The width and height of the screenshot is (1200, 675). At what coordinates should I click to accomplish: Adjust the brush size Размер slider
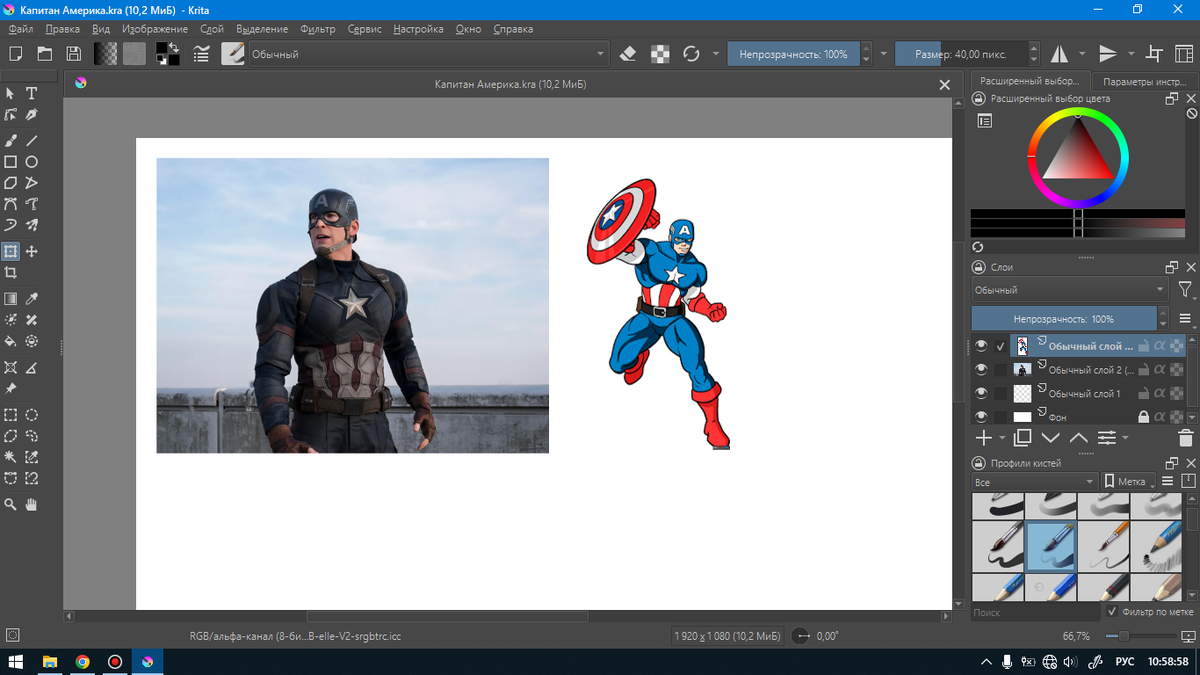coord(961,54)
